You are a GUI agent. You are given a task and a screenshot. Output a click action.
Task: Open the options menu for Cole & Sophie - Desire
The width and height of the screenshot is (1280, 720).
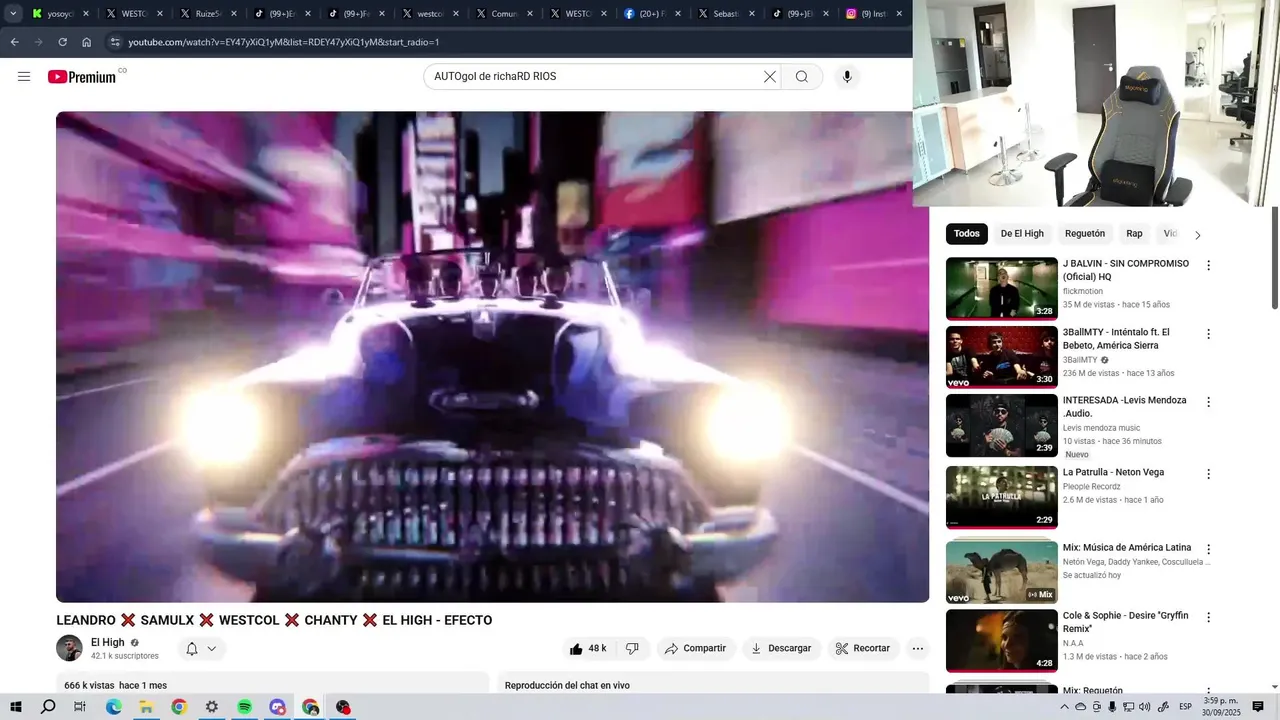pyautogui.click(x=1208, y=618)
